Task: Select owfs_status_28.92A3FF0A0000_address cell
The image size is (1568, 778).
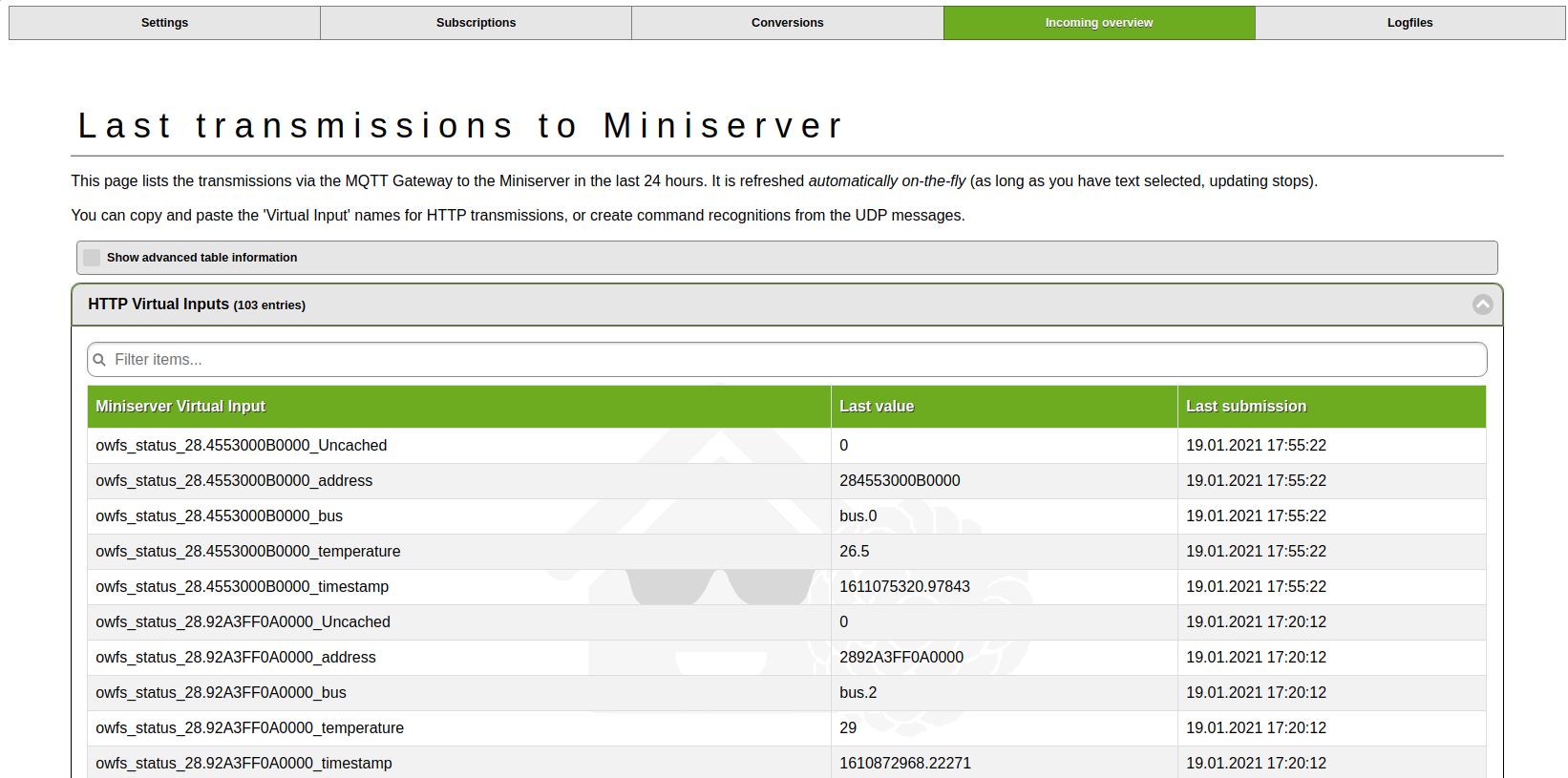Action: (458, 658)
